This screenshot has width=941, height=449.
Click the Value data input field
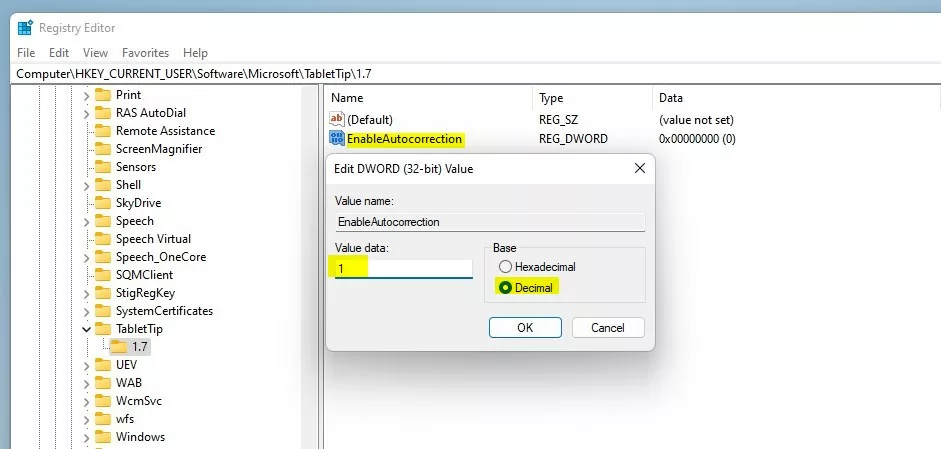click(x=404, y=268)
